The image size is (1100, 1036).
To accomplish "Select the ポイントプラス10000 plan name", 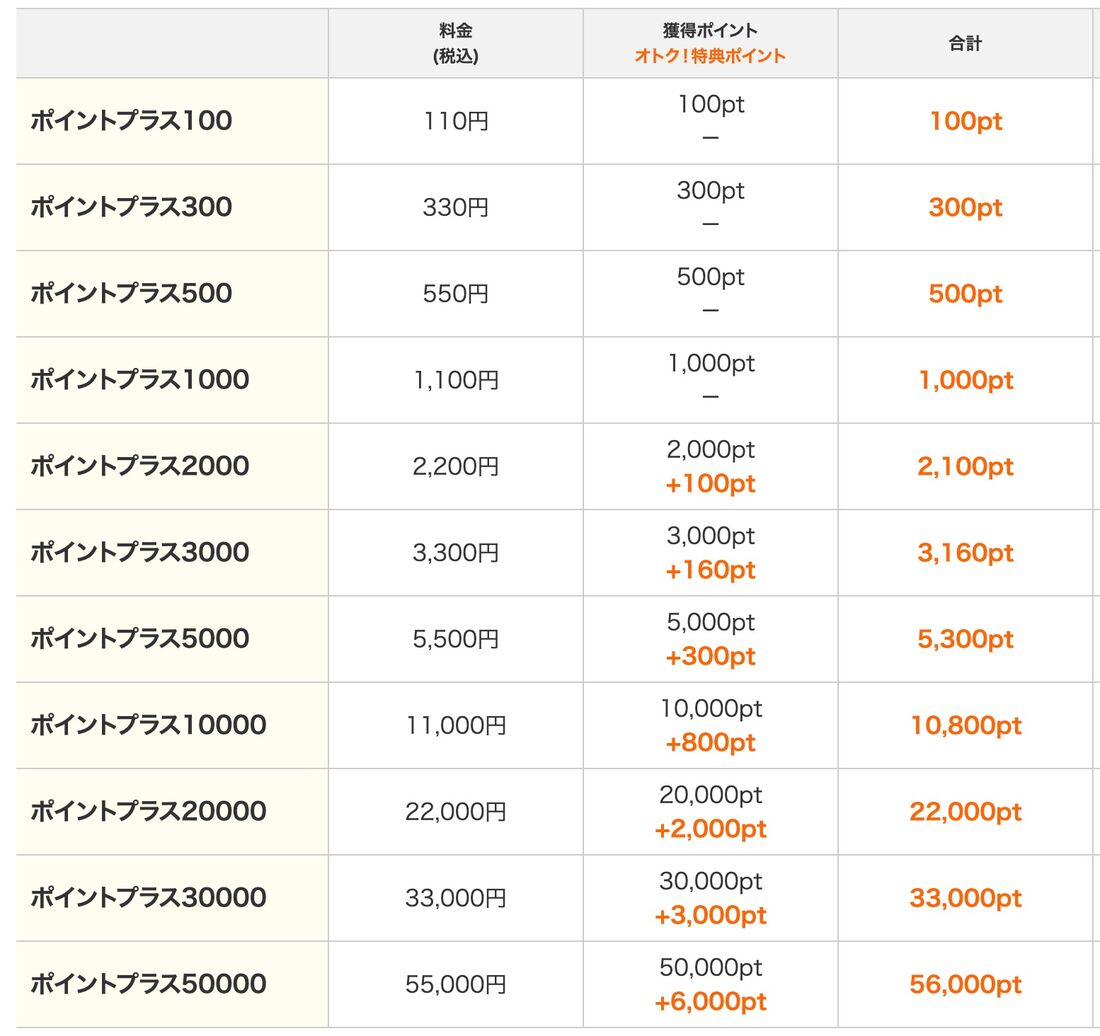I will 148,725.
